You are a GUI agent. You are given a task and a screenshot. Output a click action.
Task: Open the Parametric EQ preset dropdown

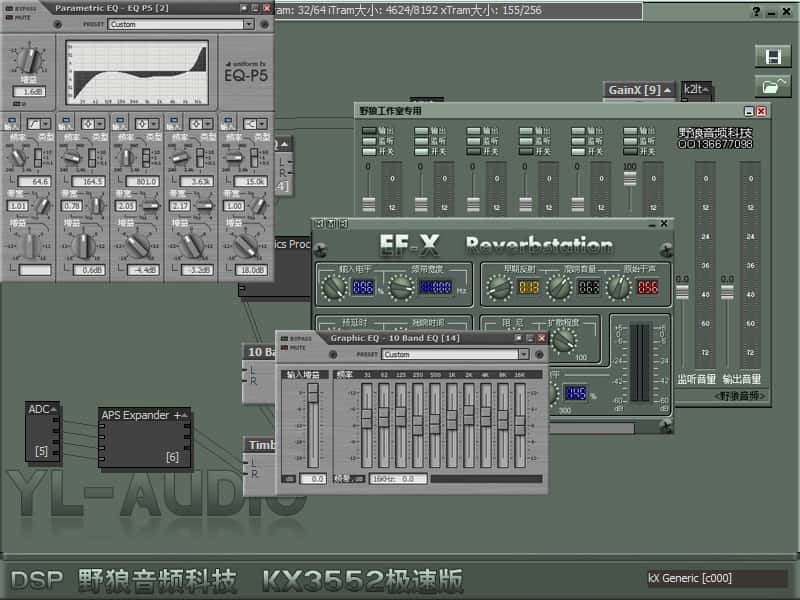pyautogui.click(x=248, y=24)
